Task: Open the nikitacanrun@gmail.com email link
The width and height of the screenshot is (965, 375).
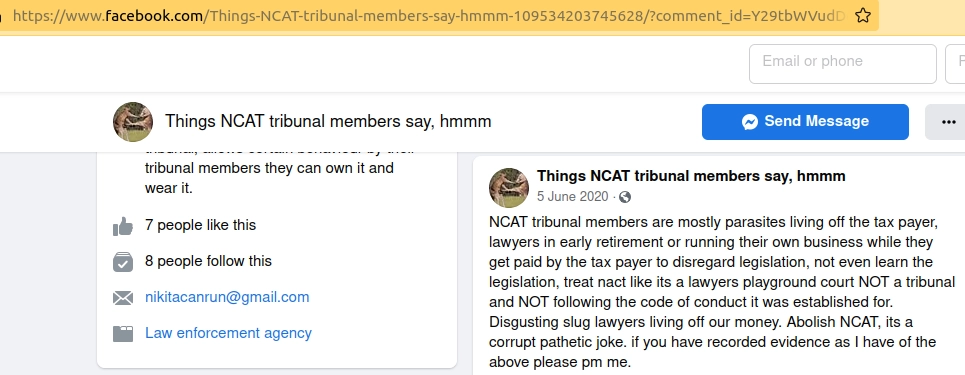Action: pyautogui.click(x=227, y=297)
